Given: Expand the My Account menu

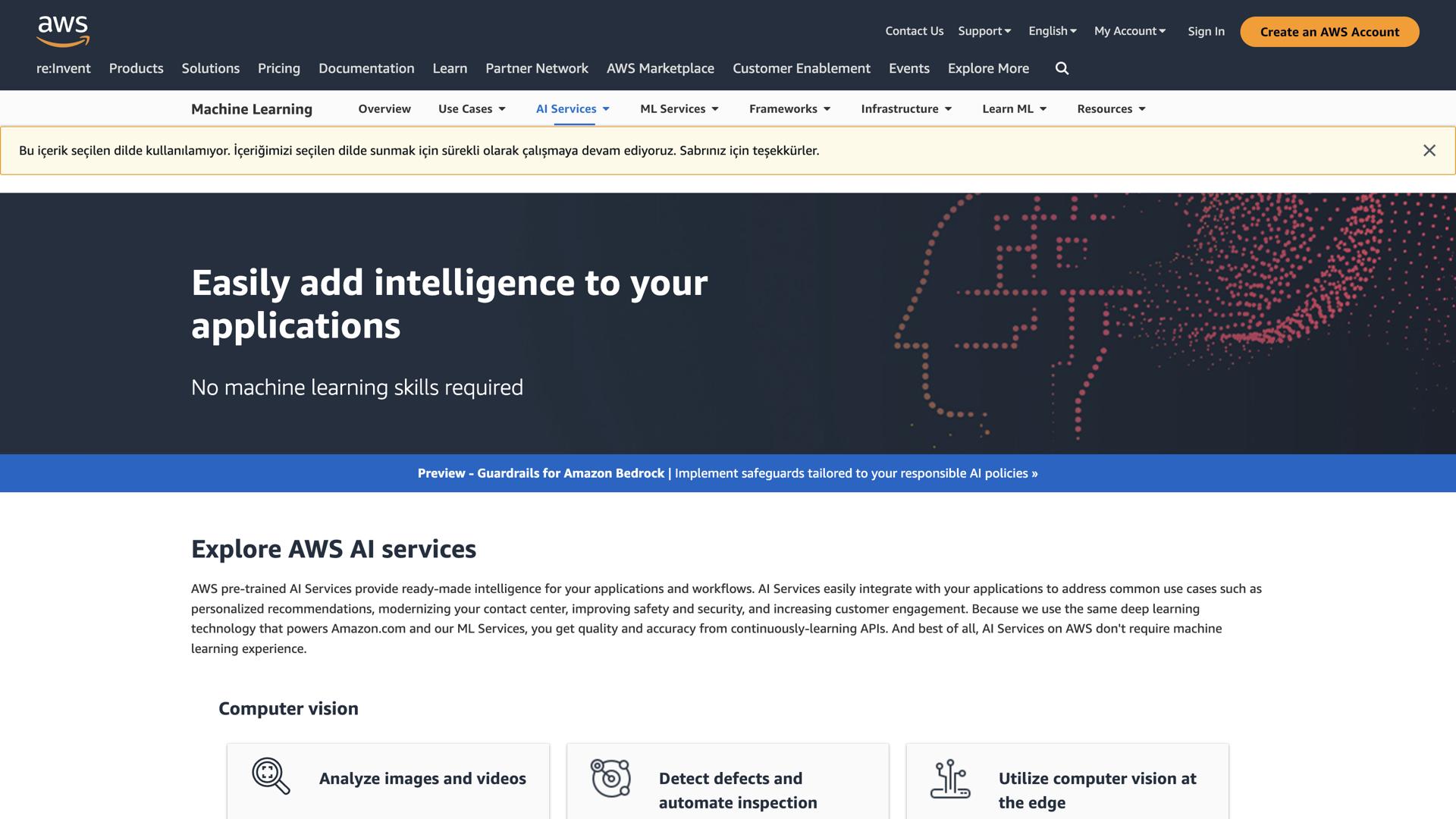Looking at the screenshot, I should (1129, 31).
